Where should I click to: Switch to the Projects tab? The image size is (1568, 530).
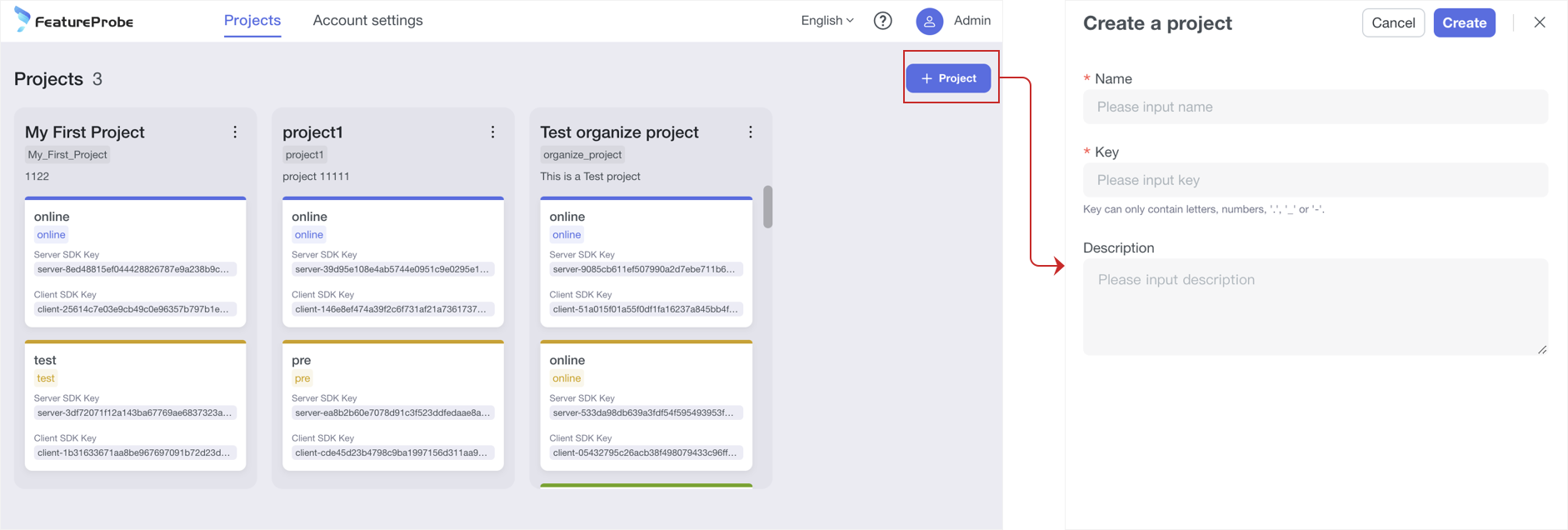click(x=252, y=21)
